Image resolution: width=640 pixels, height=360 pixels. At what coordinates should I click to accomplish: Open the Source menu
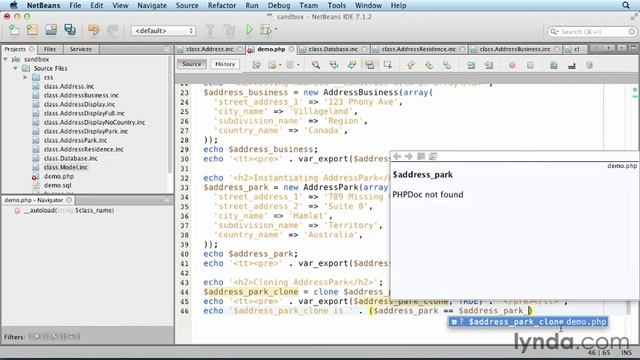click(x=187, y=5)
